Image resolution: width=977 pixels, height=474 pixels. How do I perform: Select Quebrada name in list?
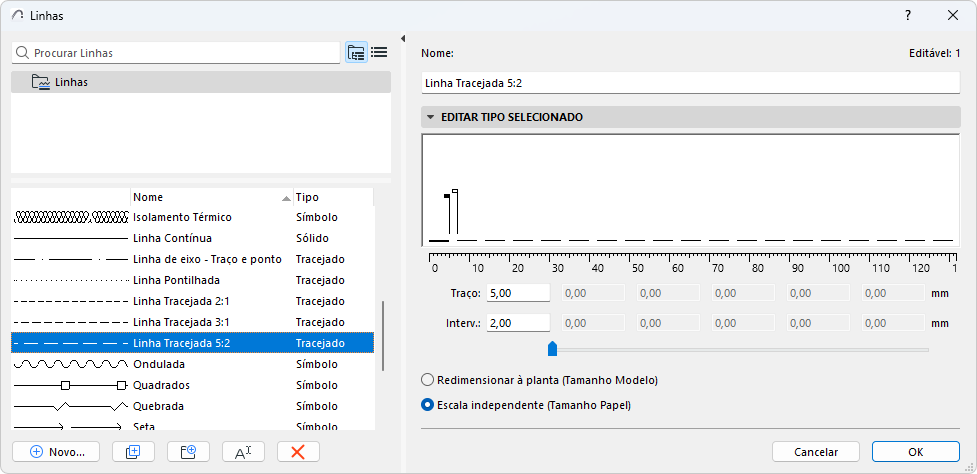click(158, 406)
